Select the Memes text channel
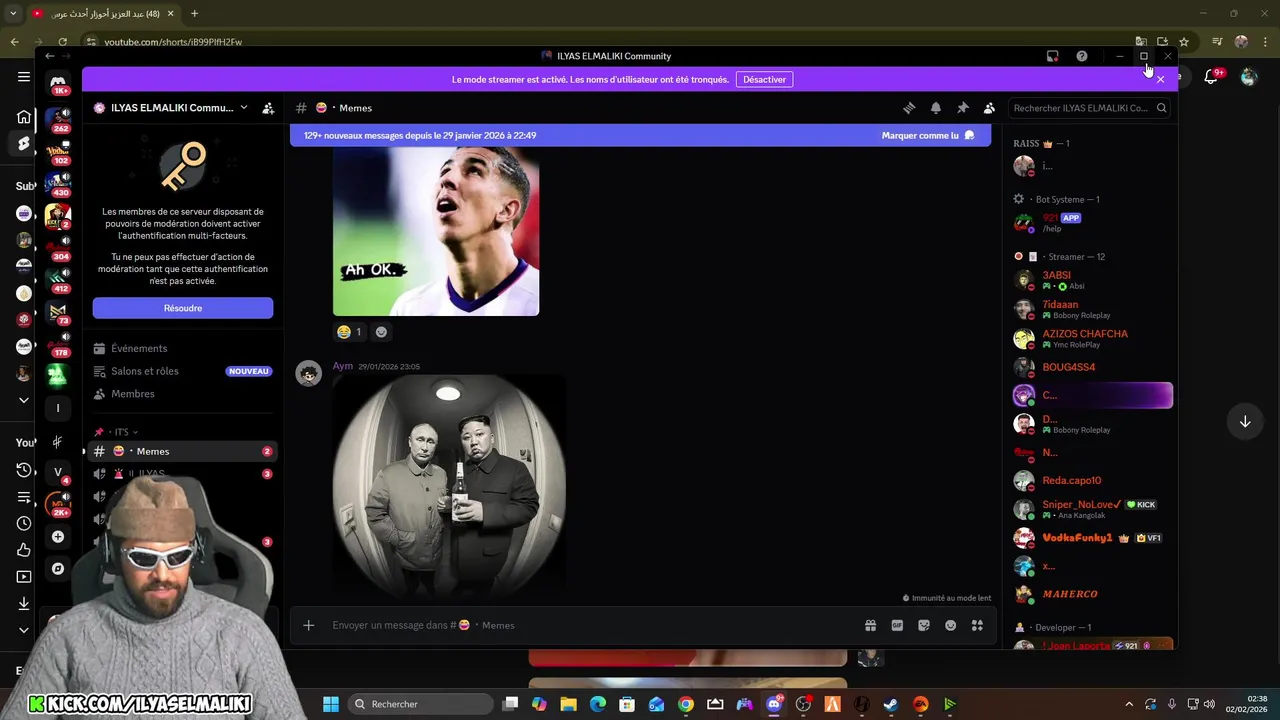Screen dimensions: 1280x720 (x=182, y=451)
